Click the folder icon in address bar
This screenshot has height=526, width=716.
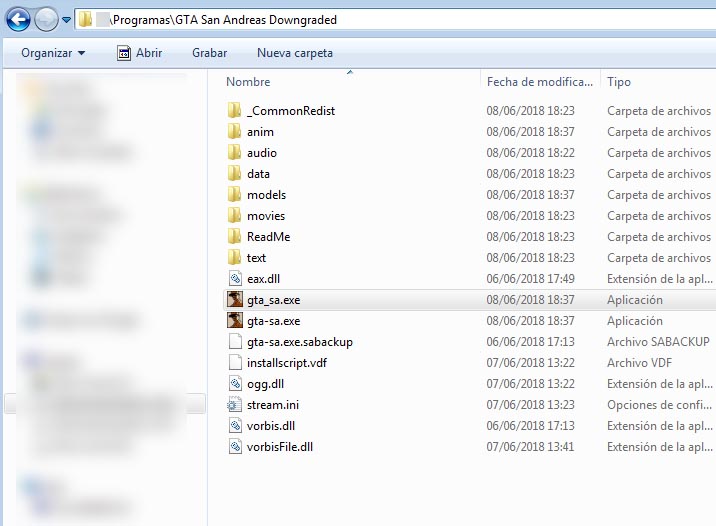(x=85, y=20)
